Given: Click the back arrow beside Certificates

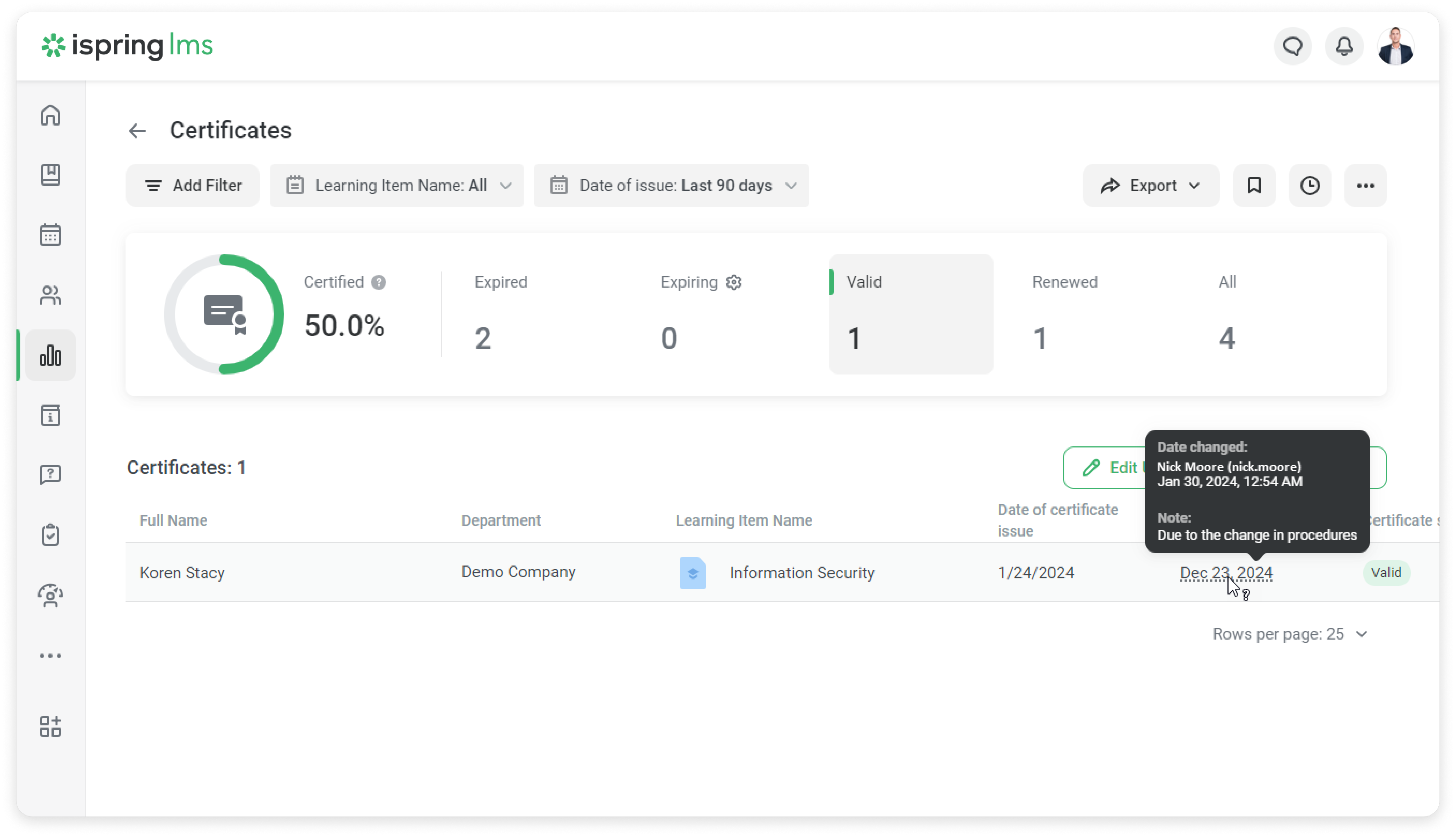Looking at the screenshot, I should [137, 131].
